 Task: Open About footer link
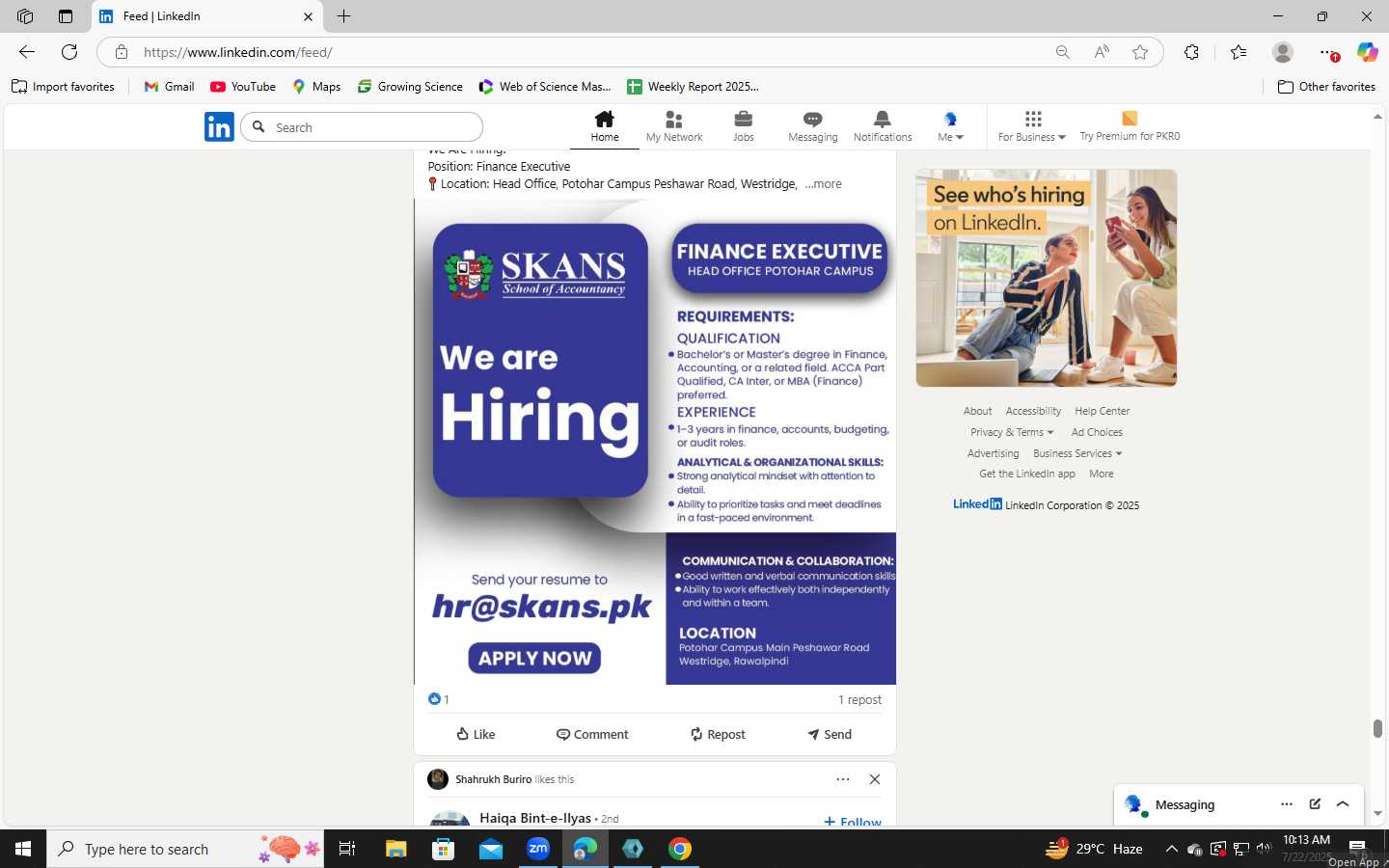(977, 411)
